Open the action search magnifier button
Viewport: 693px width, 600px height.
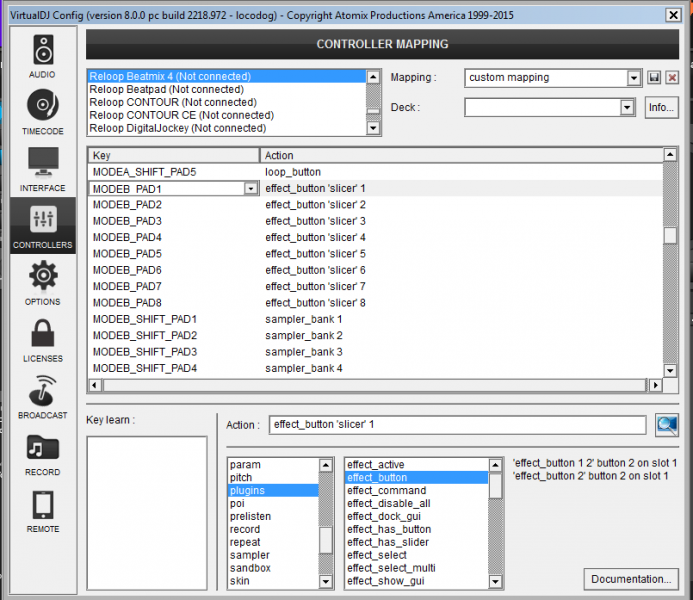(x=666, y=425)
